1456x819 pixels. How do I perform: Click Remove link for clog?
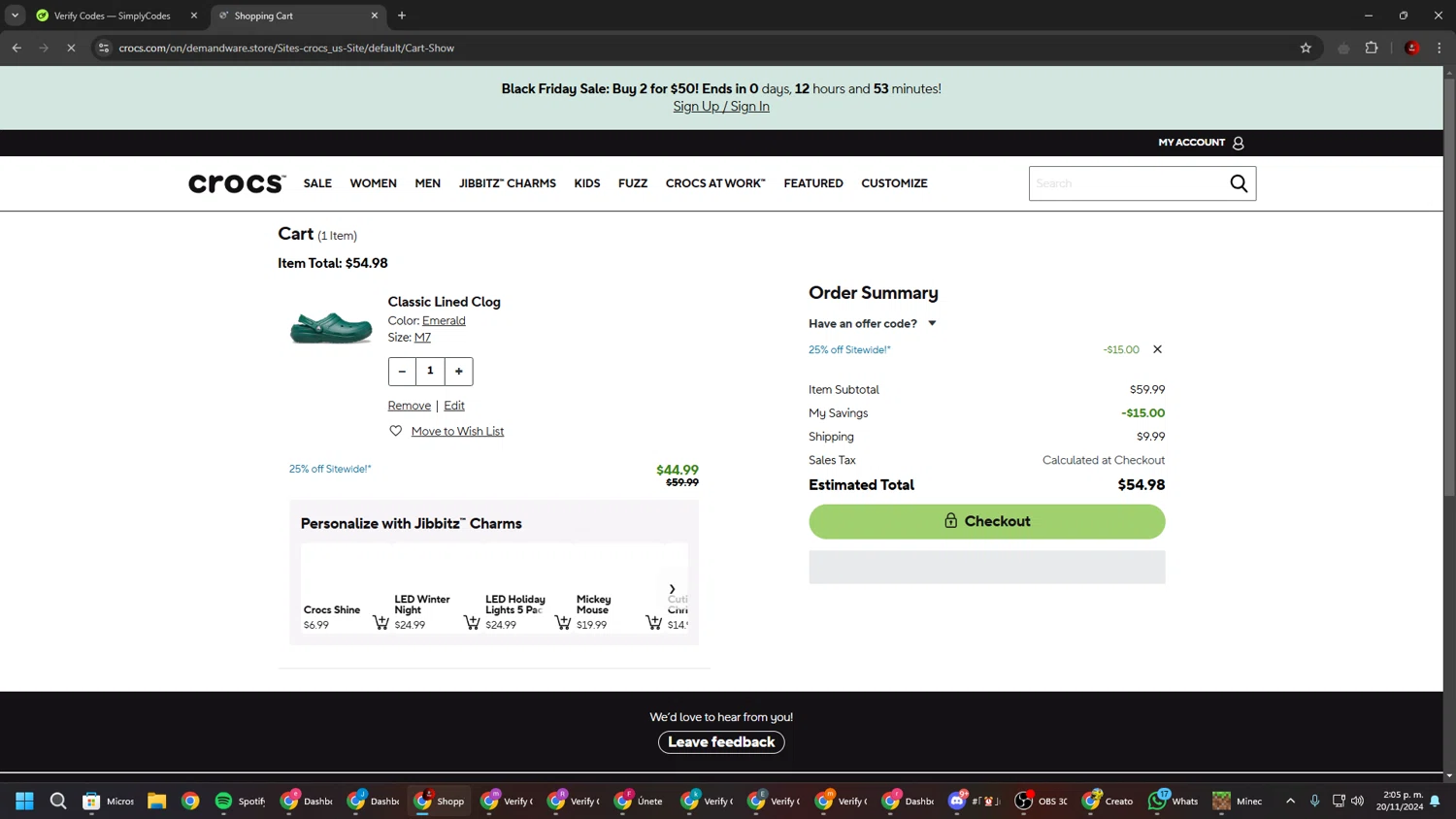409,406
